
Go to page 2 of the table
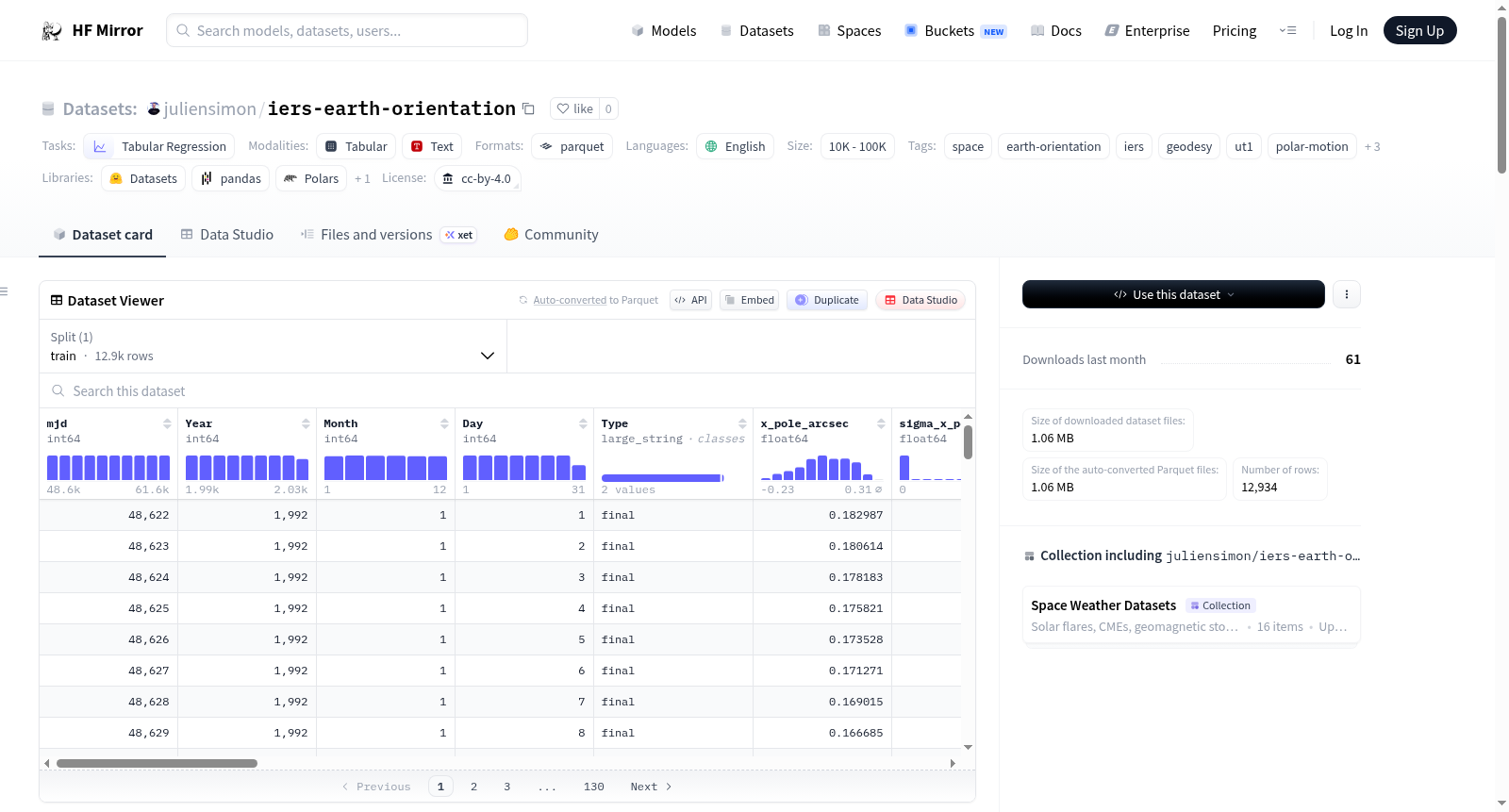tap(473, 787)
